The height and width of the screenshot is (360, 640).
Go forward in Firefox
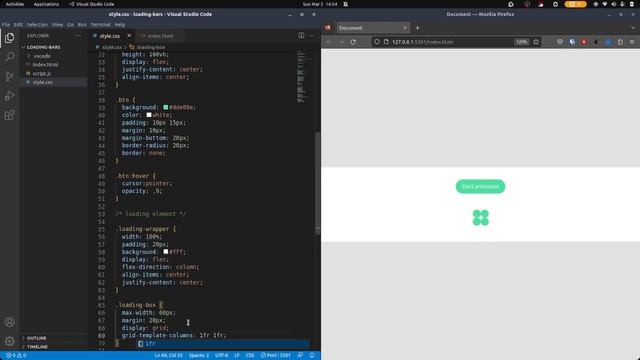coord(341,42)
